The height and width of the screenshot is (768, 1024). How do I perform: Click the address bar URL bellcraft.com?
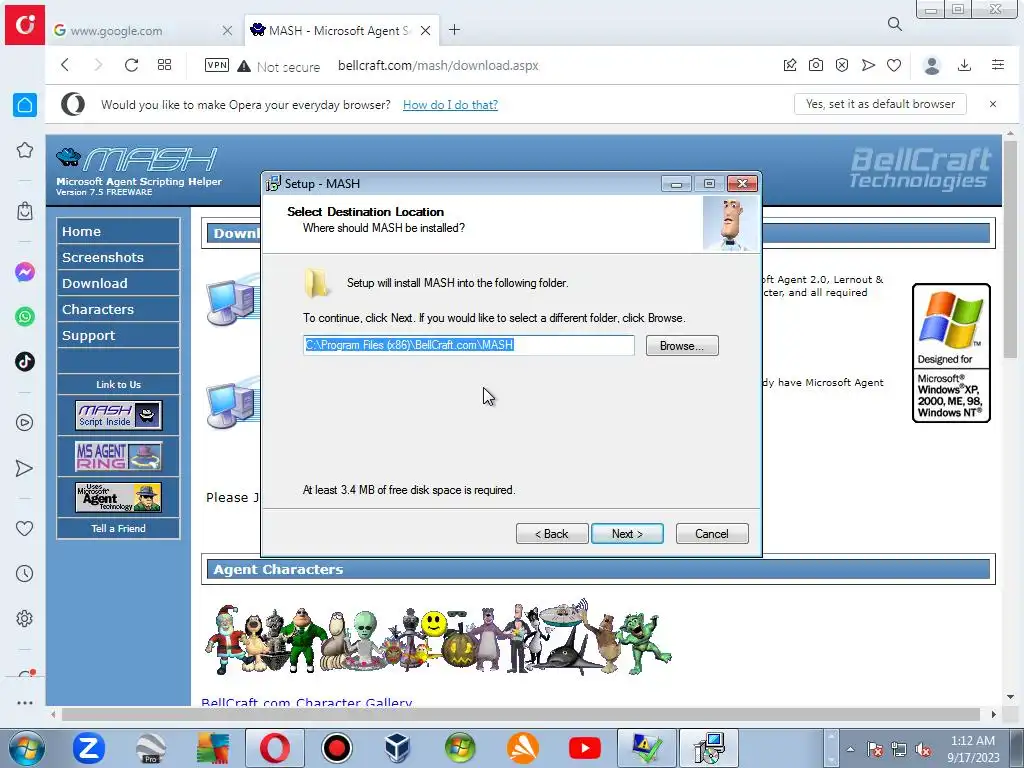pyautogui.click(x=438, y=65)
